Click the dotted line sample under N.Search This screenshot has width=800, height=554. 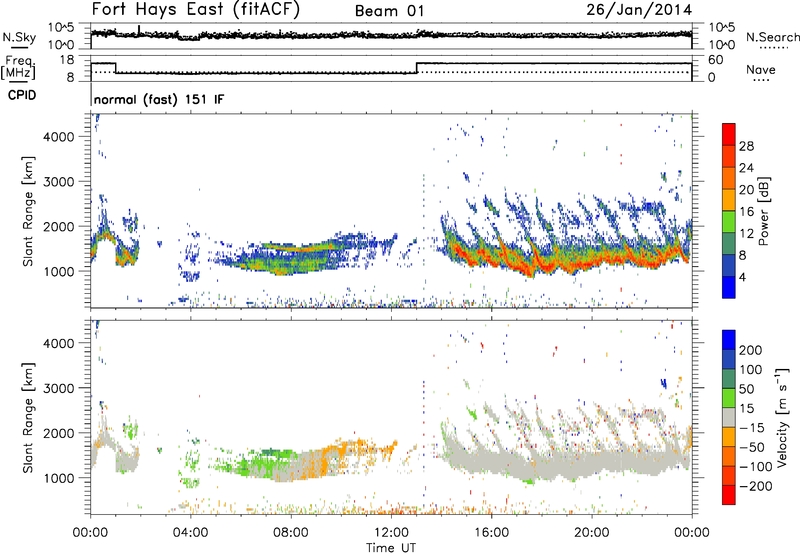pos(773,48)
